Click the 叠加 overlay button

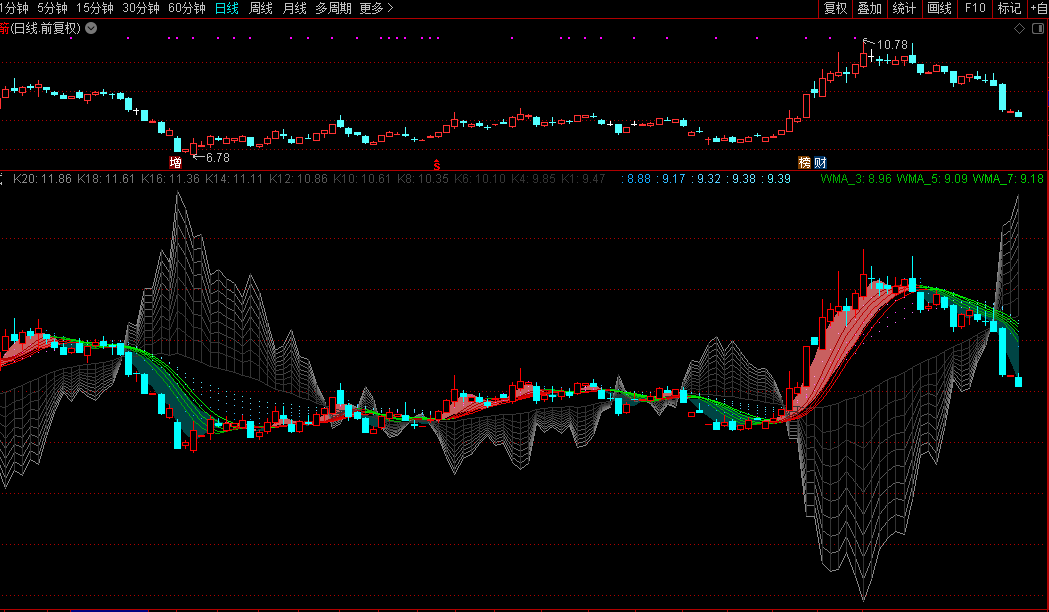click(x=869, y=8)
